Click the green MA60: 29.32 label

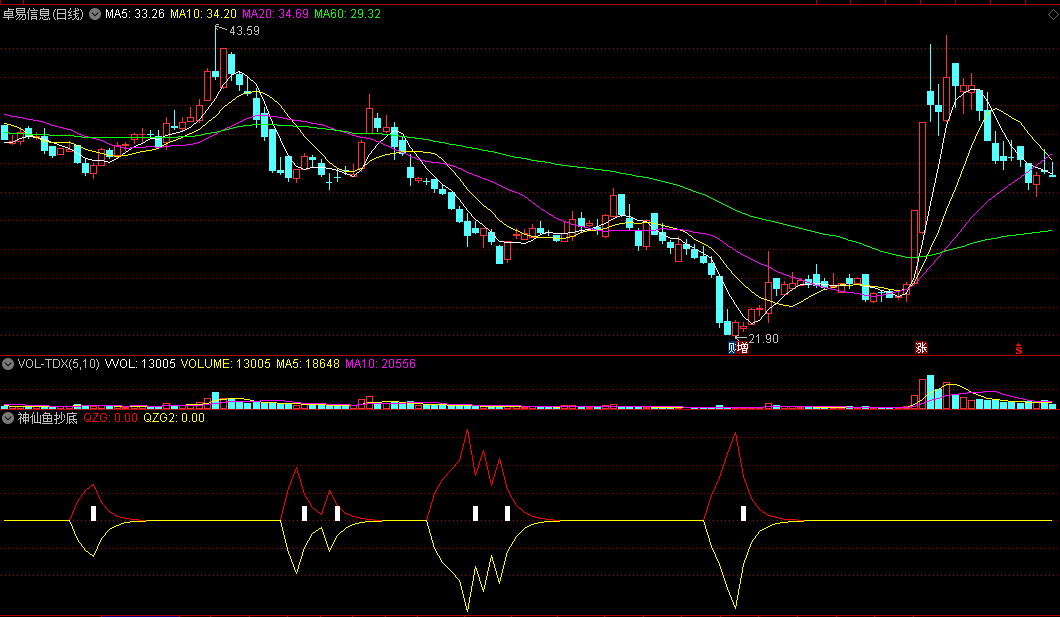point(347,14)
